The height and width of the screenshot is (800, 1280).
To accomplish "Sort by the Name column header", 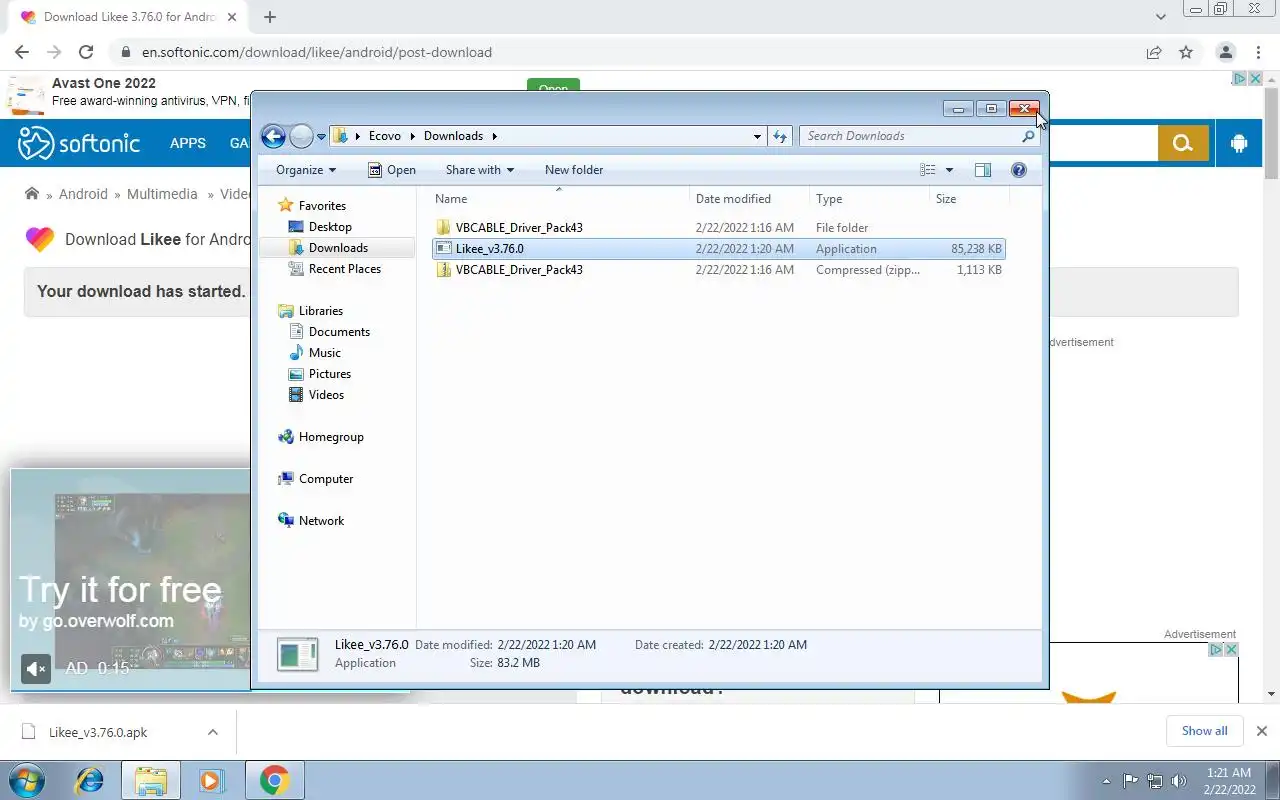I will [558, 199].
